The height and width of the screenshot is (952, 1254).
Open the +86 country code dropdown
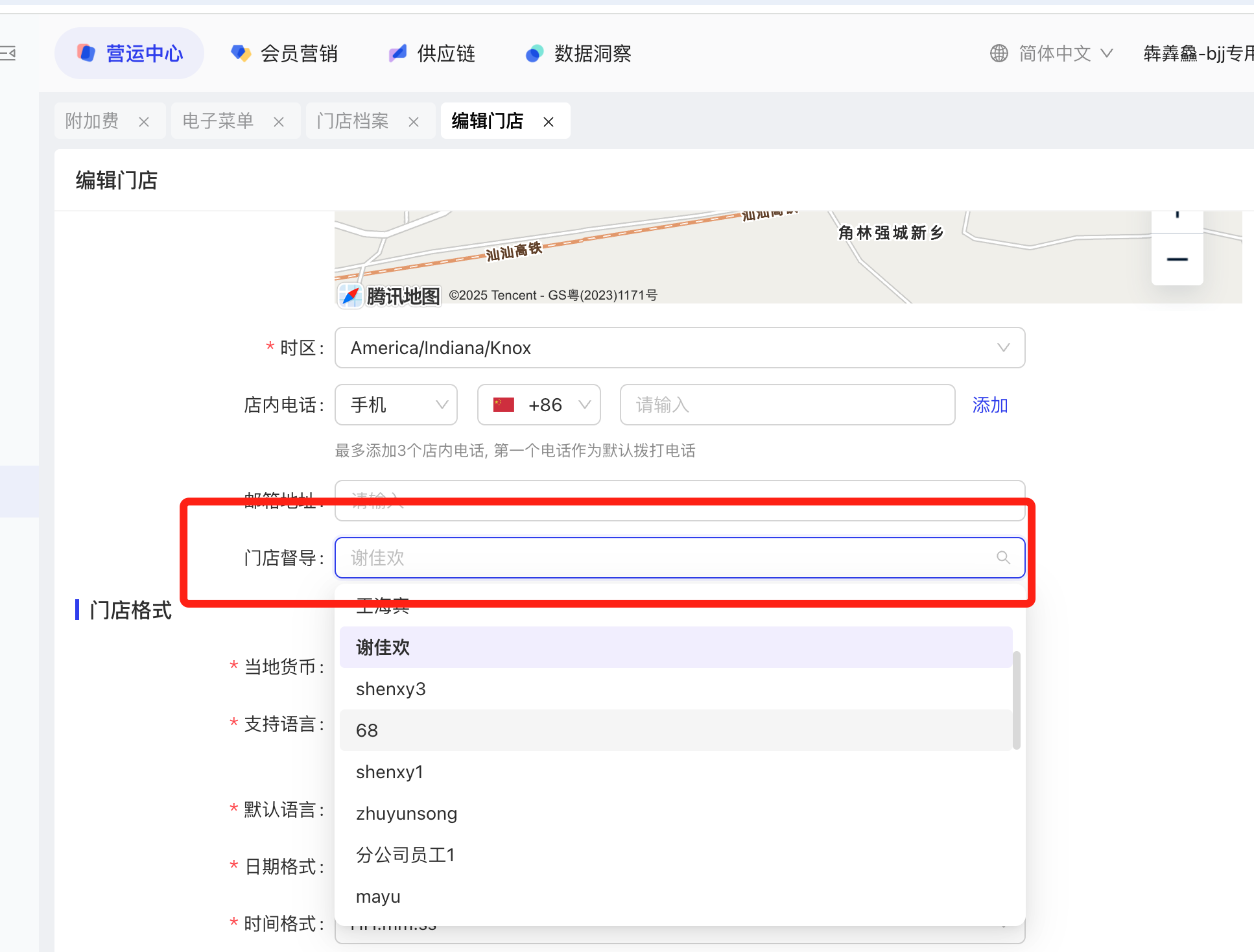(x=539, y=405)
